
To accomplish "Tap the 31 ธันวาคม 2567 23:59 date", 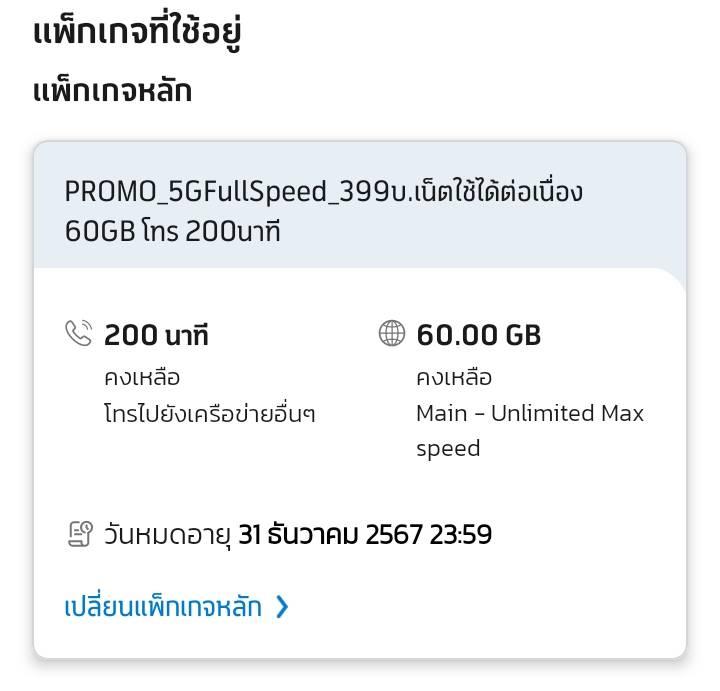I will pyautogui.click(x=365, y=534).
